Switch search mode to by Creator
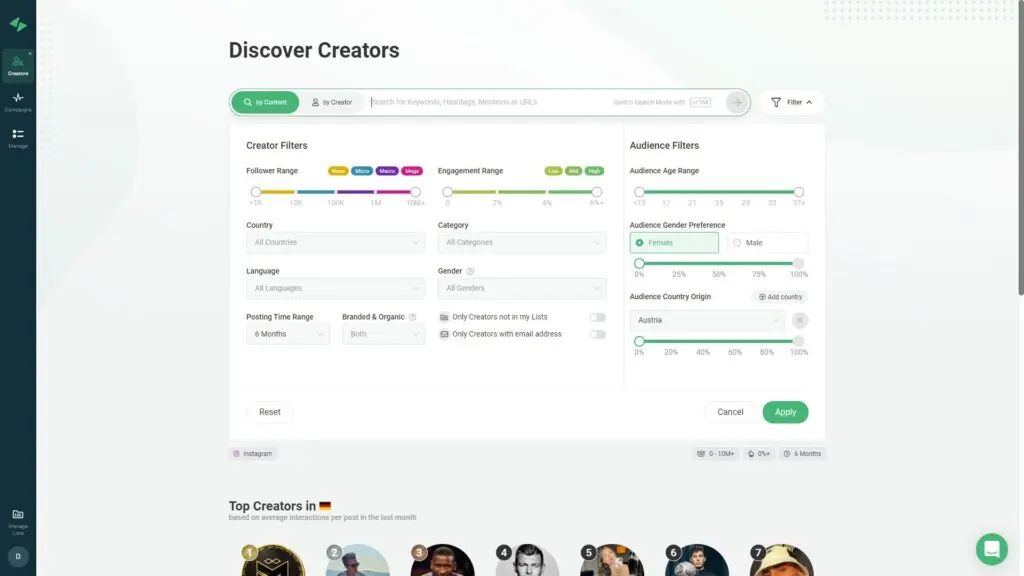1024x576 pixels. [331, 102]
